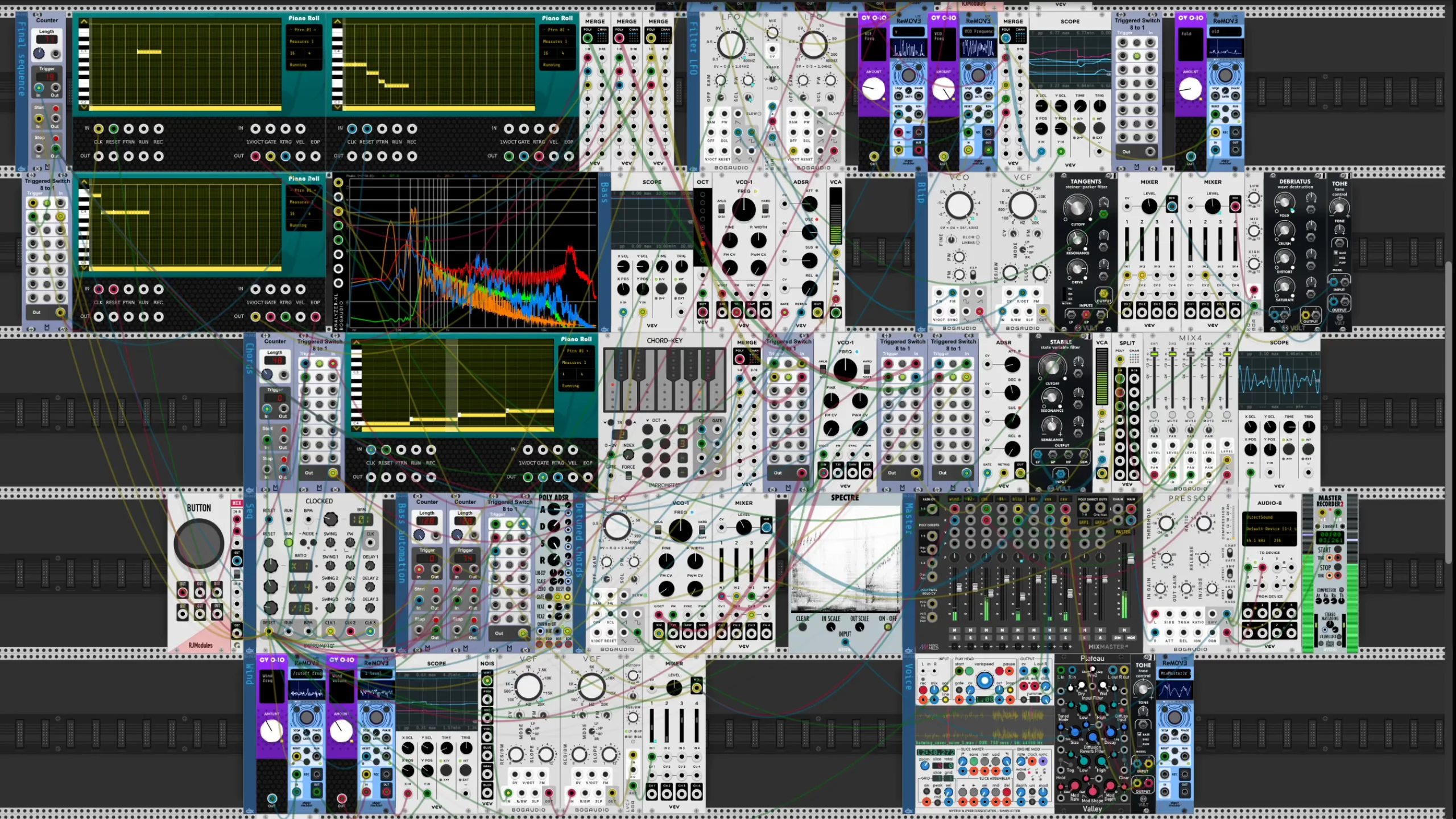Click the FREQ knob on Bass VCO-1
1456x819 pixels.
[743, 209]
